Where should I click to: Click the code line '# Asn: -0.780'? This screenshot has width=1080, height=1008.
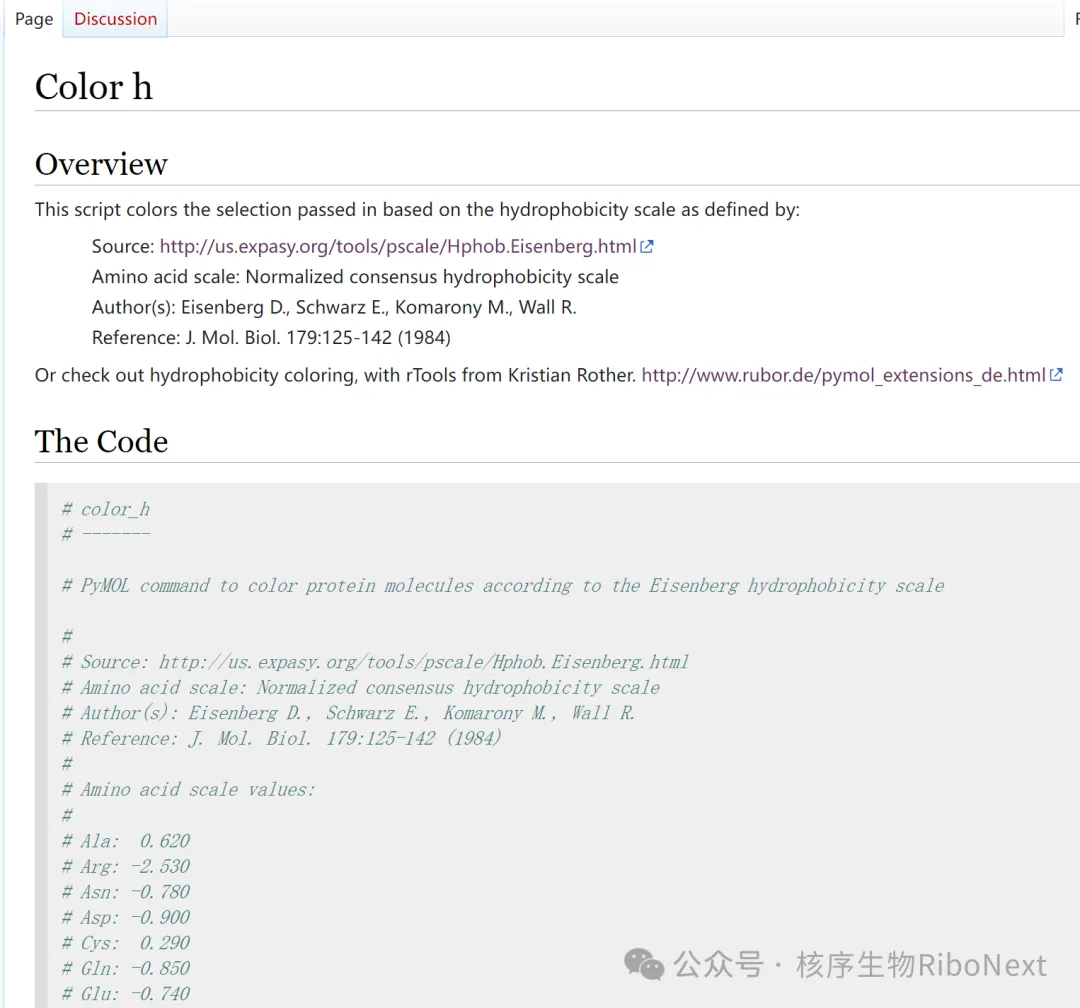pos(125,892)
